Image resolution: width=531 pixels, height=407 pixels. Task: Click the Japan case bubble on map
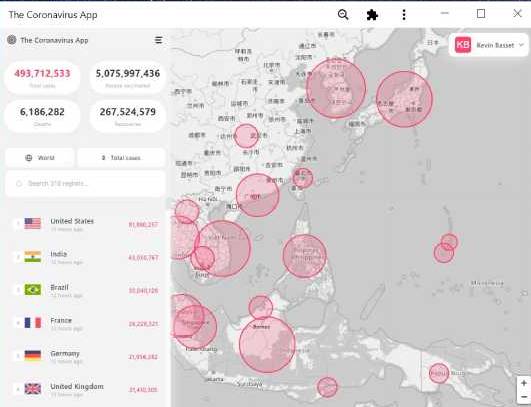pos(404,99)
